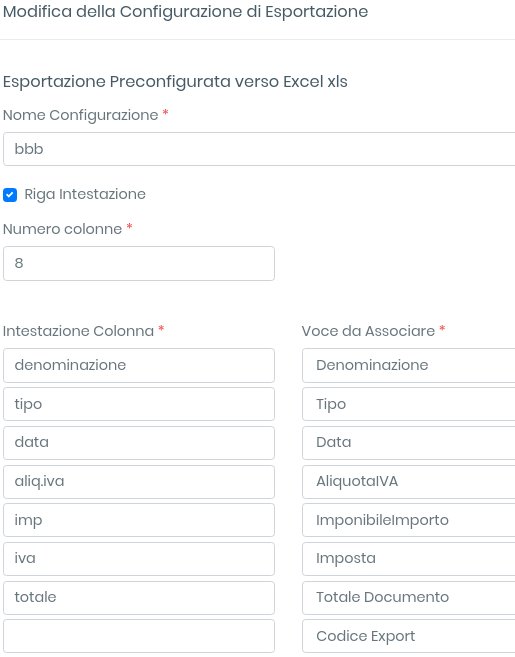
Task: Open the Codice Export dropdown
Action: coord(409,636)
